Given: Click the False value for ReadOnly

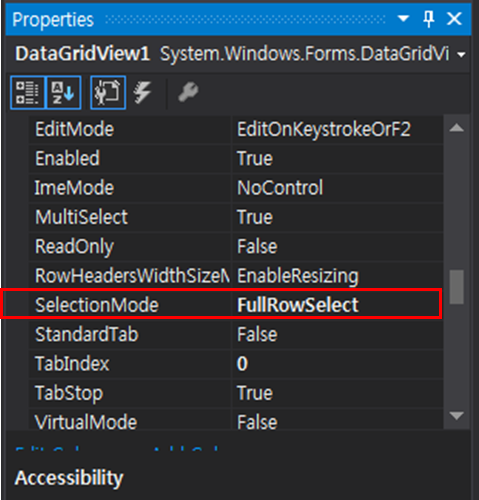Looking at the screenshot, I should [257, 246].
